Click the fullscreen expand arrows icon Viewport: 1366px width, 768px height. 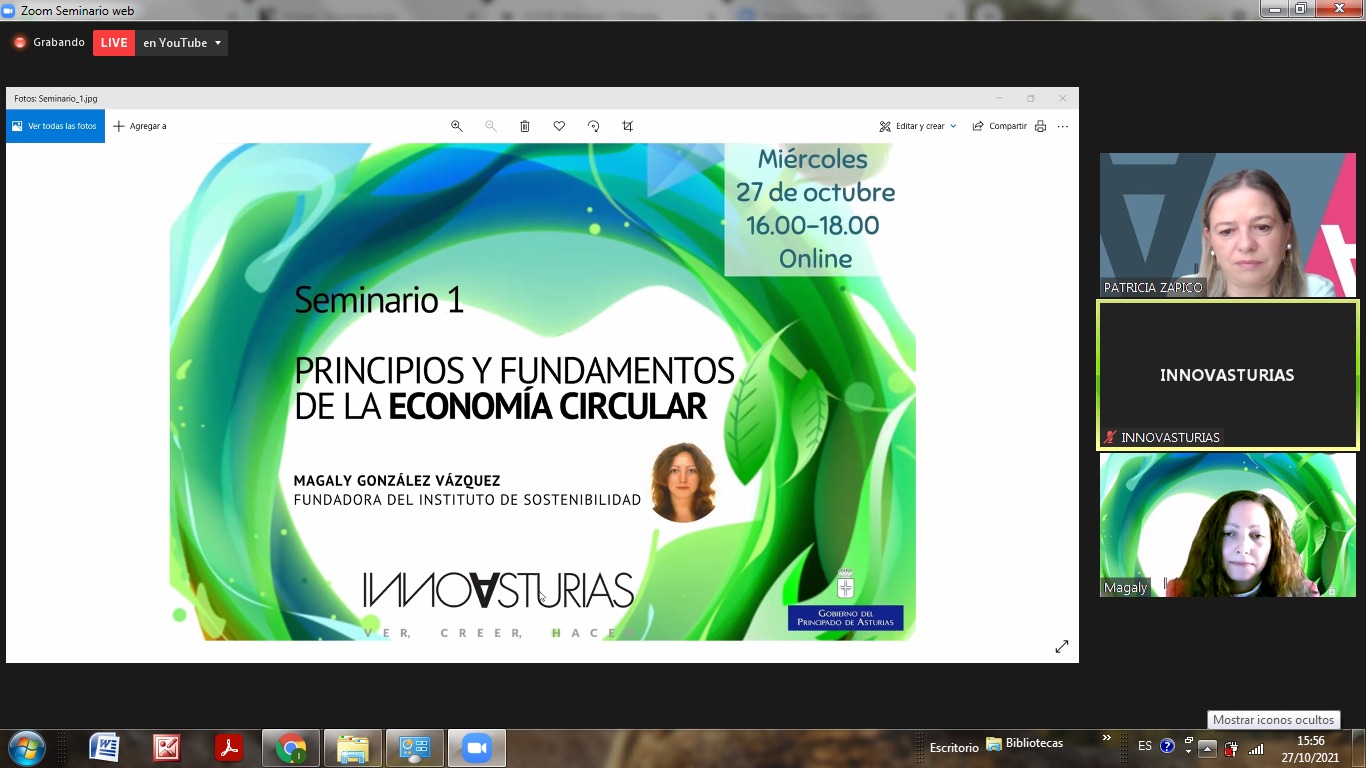(1062, 647)
